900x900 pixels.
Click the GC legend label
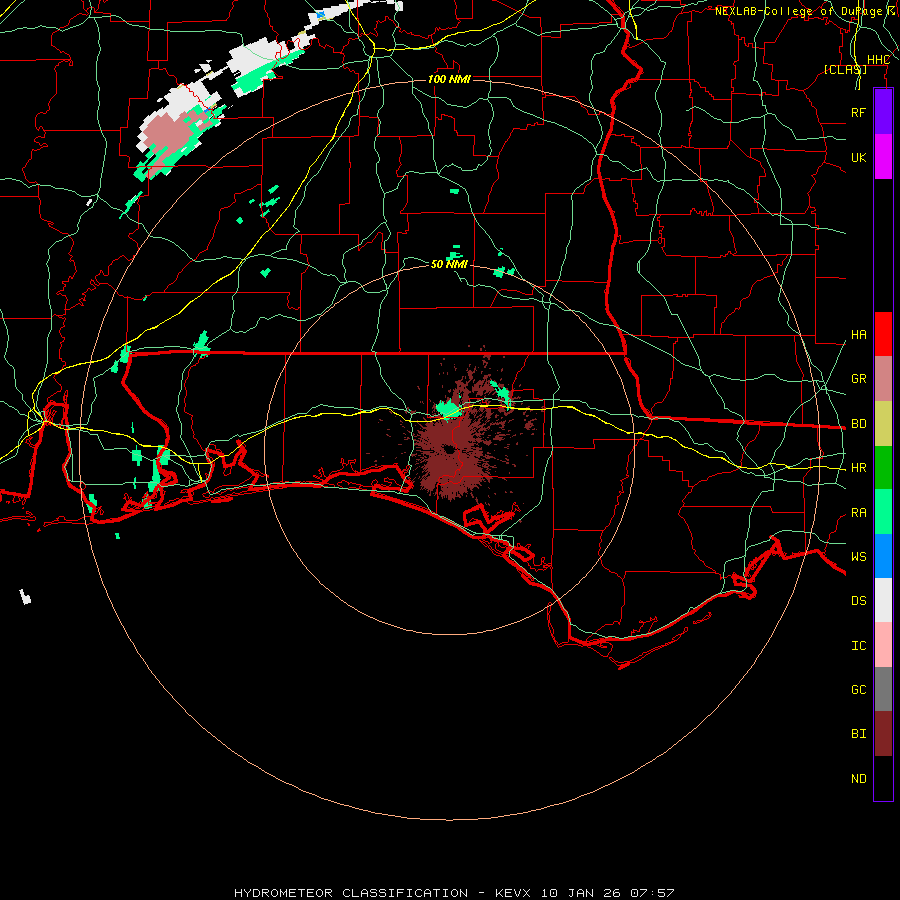858,690
